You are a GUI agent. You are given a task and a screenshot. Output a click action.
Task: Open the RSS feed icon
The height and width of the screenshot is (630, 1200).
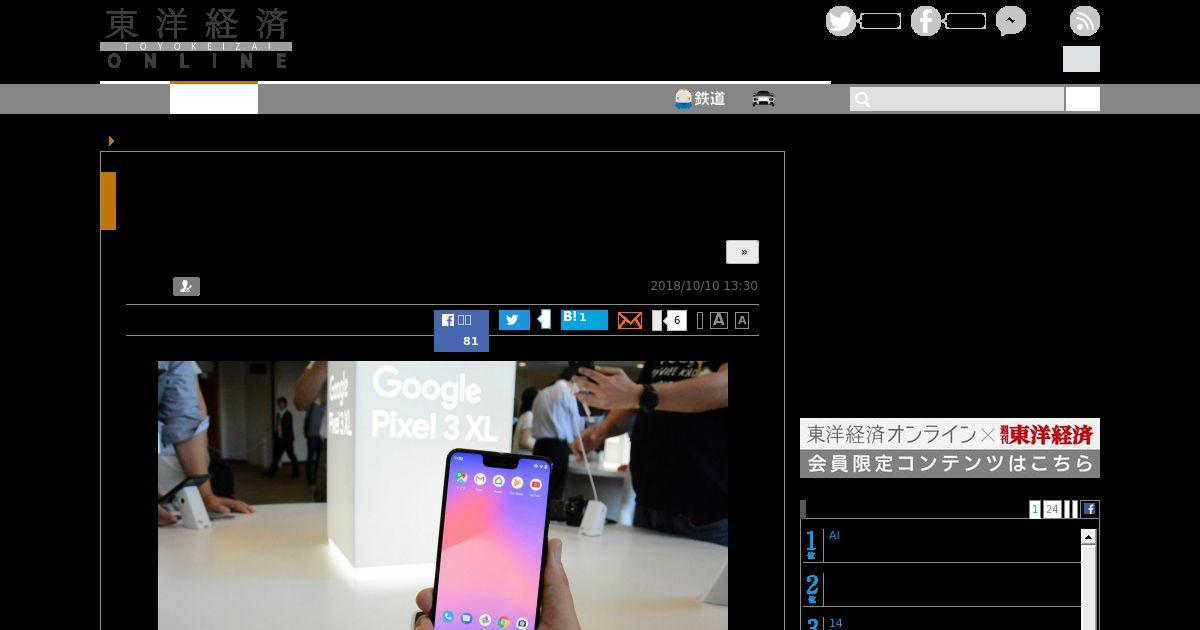(x=1085, y=21)
